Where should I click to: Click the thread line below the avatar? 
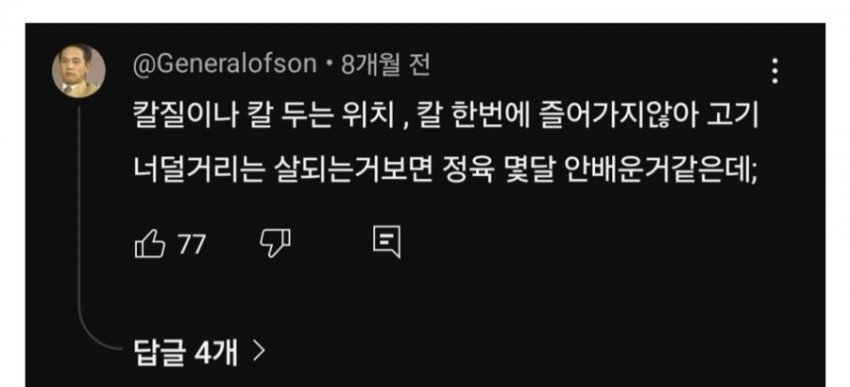pos(79,217)
